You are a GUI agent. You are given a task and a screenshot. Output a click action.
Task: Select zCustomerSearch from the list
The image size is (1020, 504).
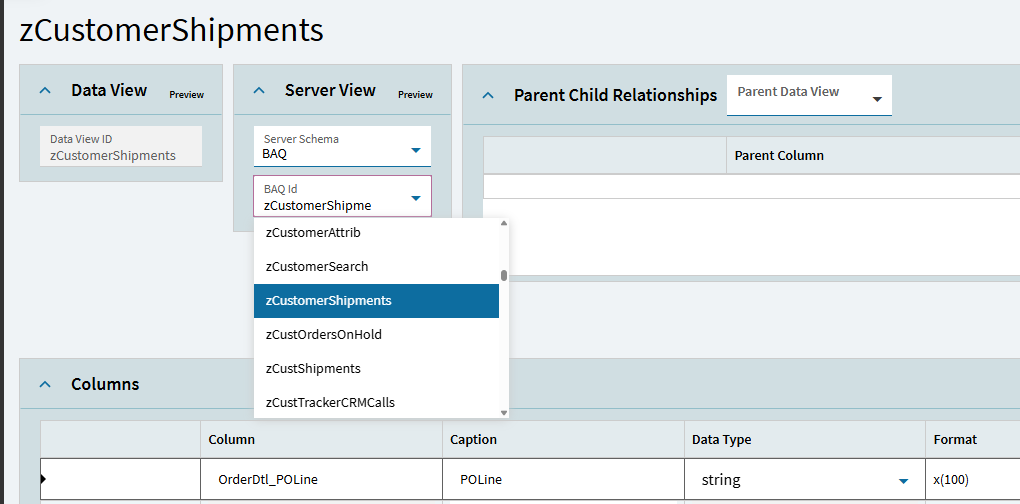point(317,266)
